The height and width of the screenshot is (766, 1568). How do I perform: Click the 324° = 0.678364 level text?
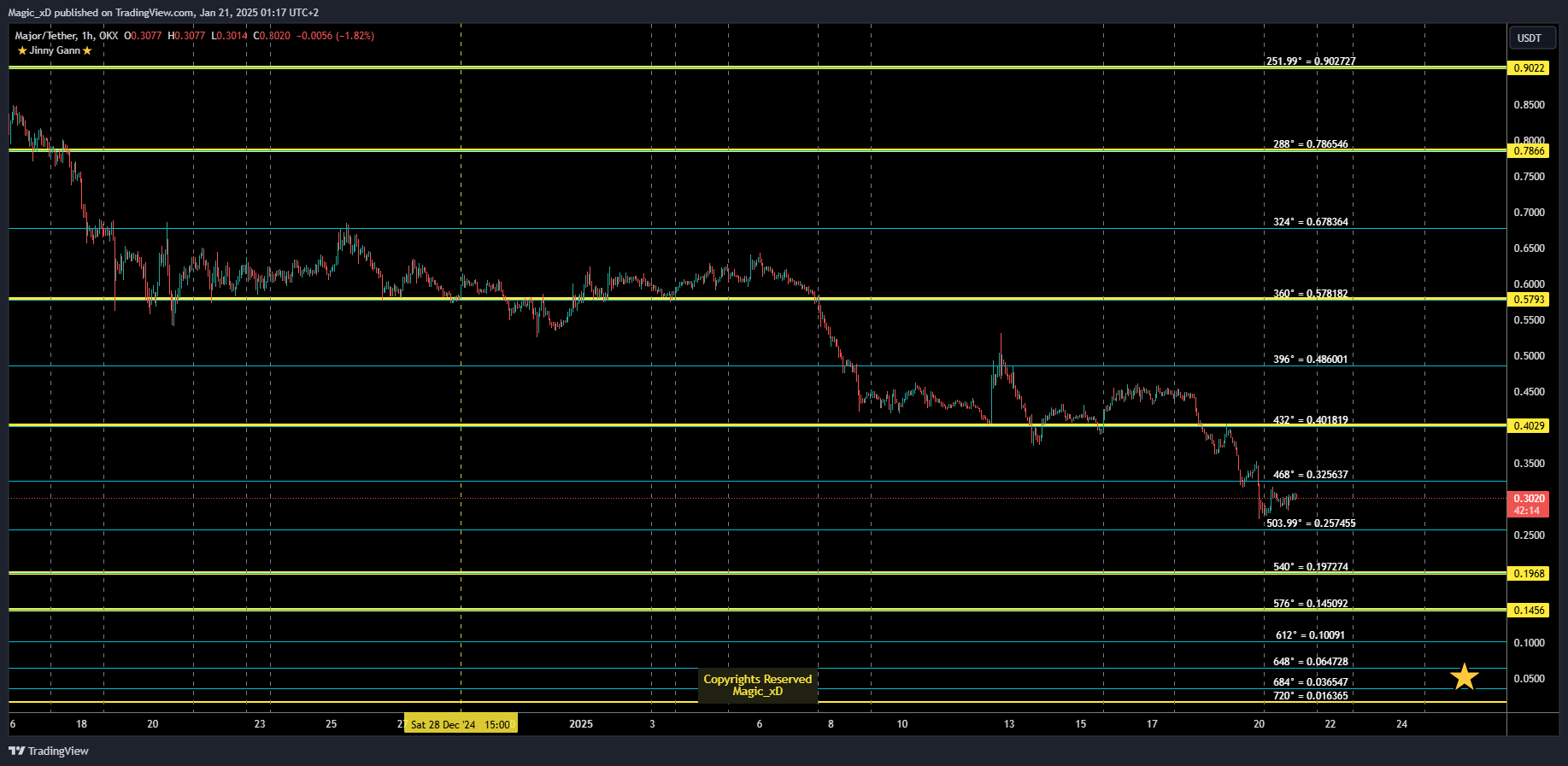coord(1311,222)
